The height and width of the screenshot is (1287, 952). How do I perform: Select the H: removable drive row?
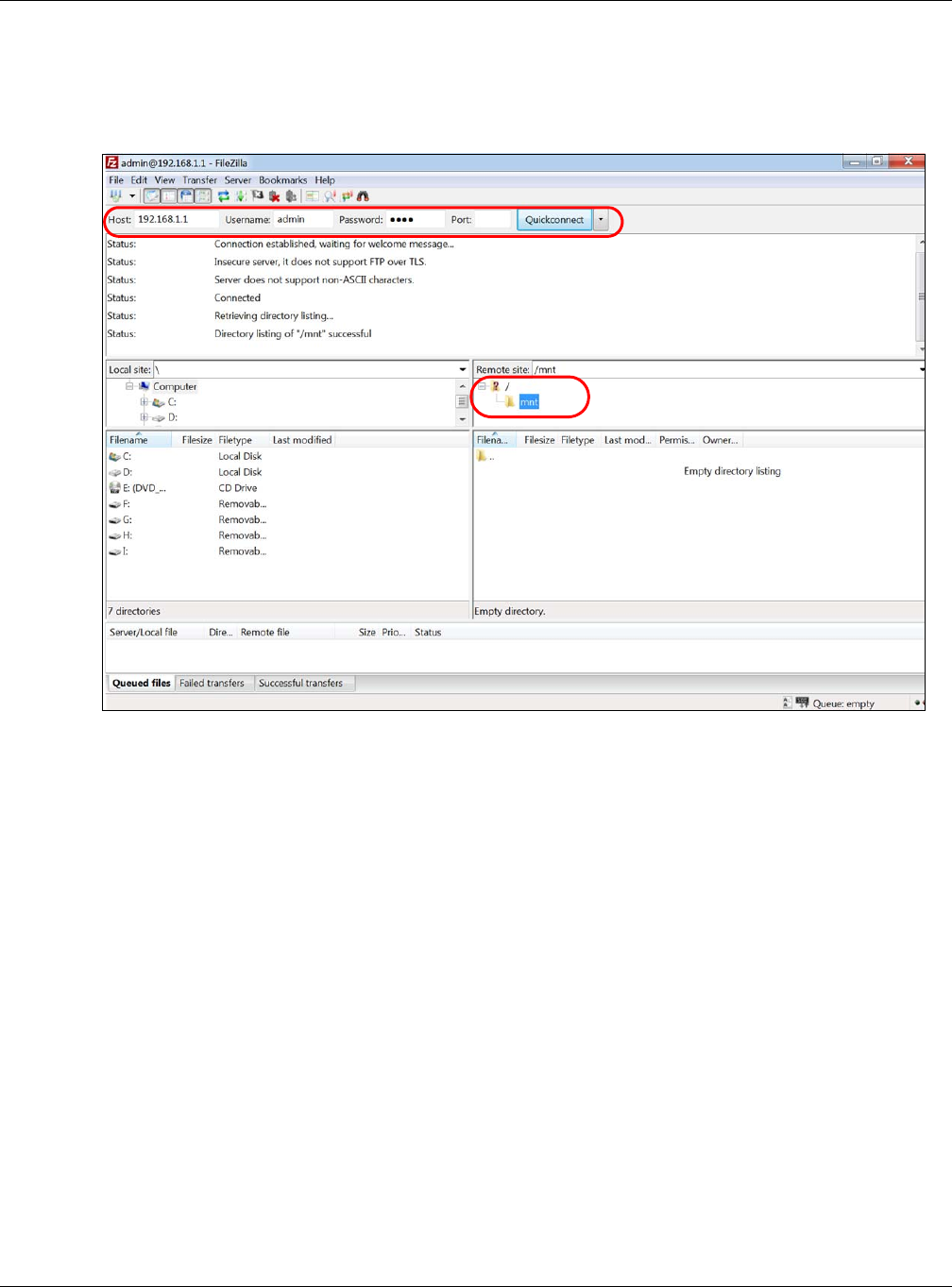(287, 535)
